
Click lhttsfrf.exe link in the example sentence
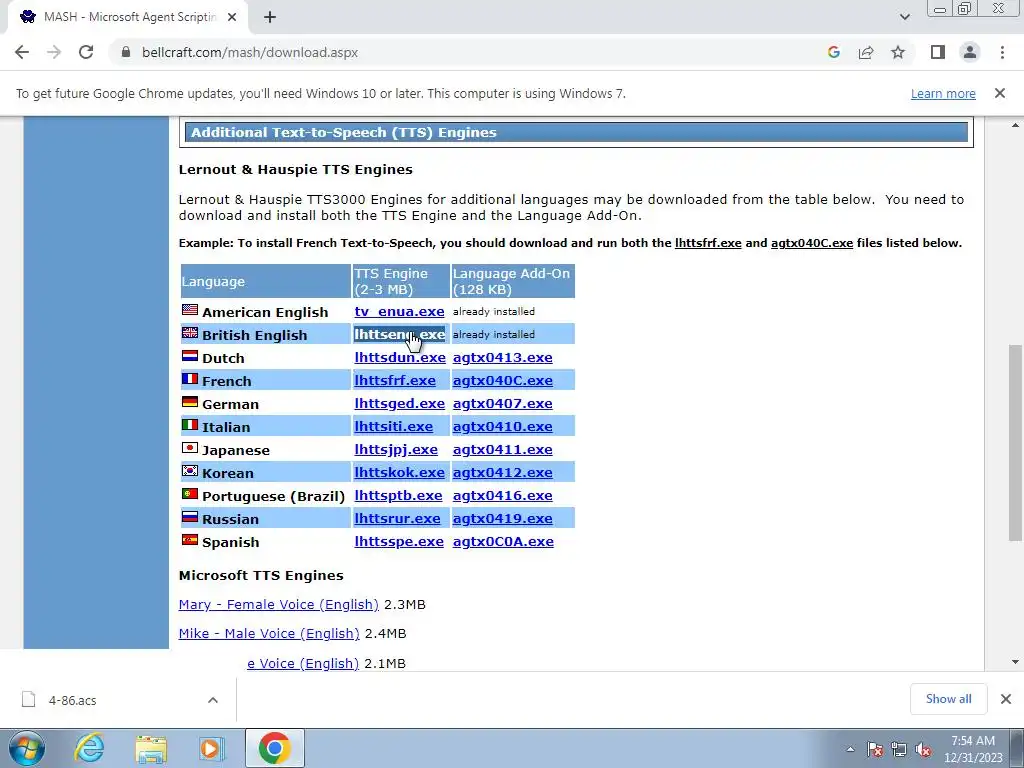pyautogui.click(x=708, y=244)
